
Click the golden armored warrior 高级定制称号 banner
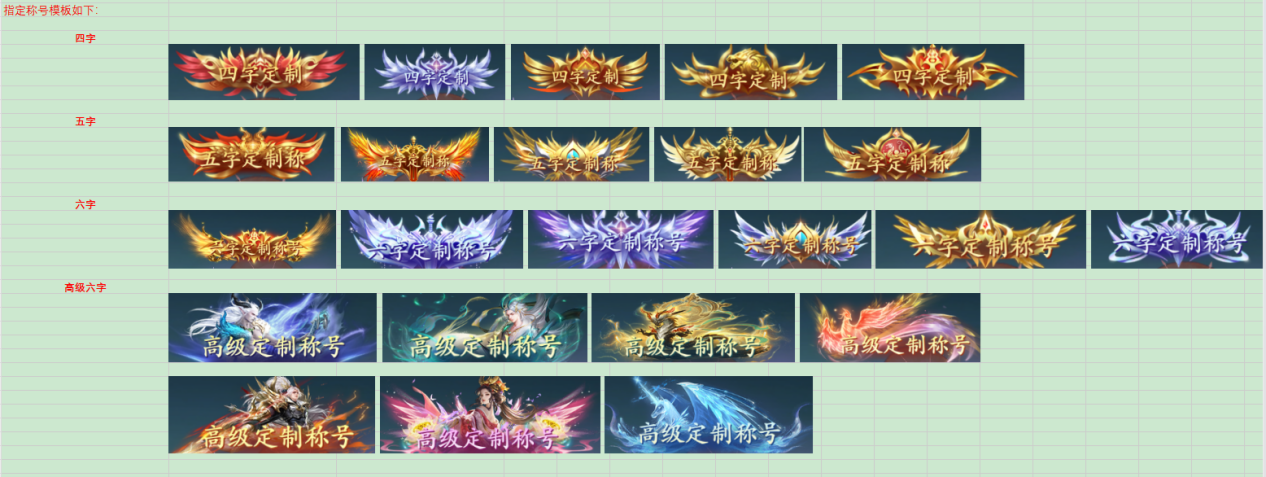coord(693,327)
